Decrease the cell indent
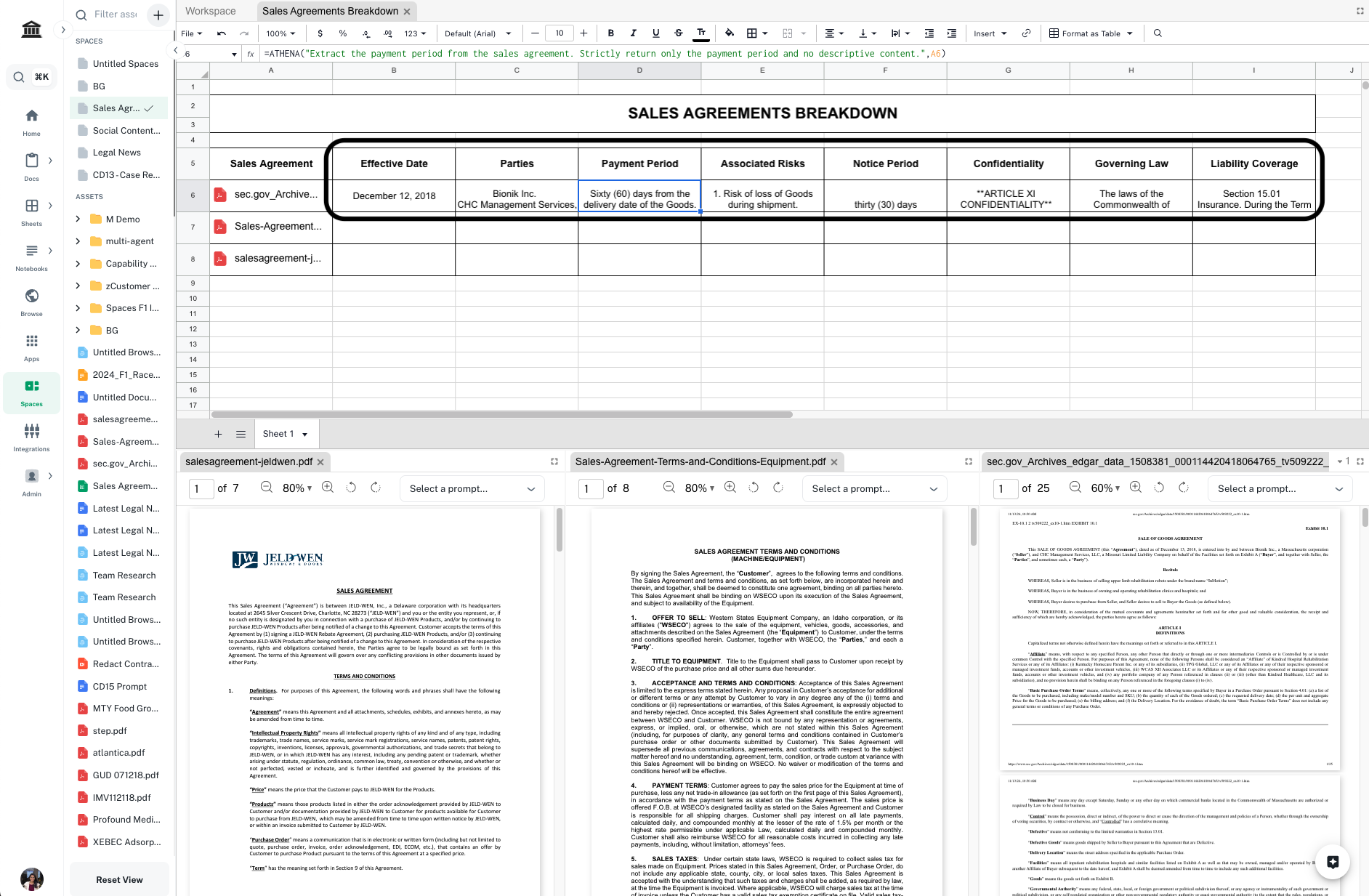The width and height of the screenshot is (1369, 896). (929, 33)
